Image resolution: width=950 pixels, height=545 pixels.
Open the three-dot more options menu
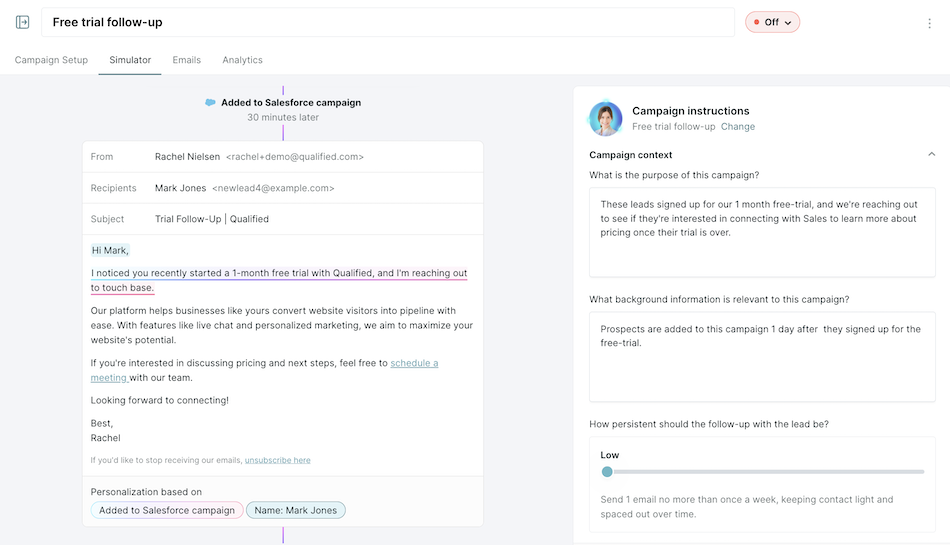[x=929, y=23]
